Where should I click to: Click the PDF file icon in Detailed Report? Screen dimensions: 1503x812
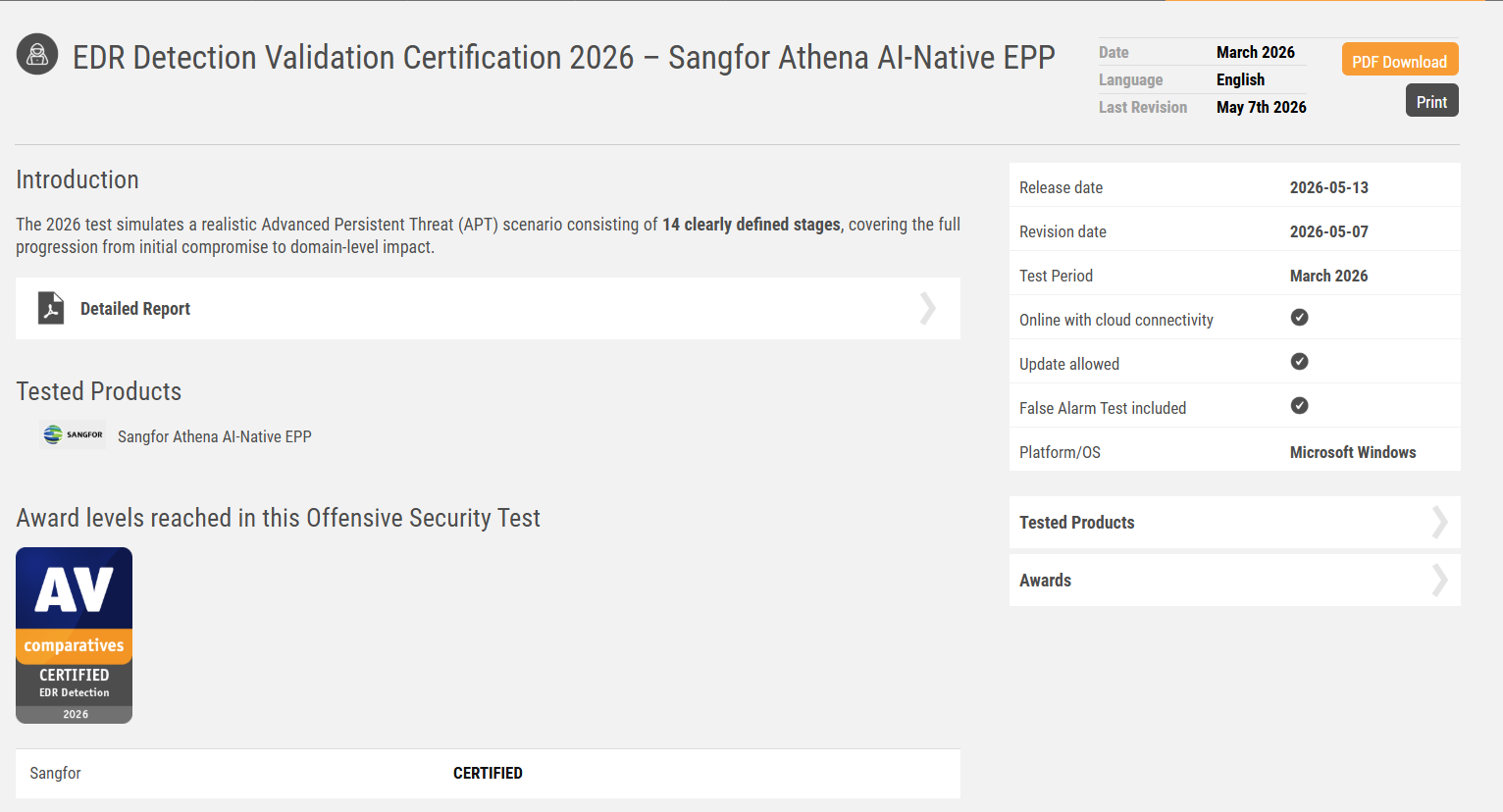[x=51, y=308]
